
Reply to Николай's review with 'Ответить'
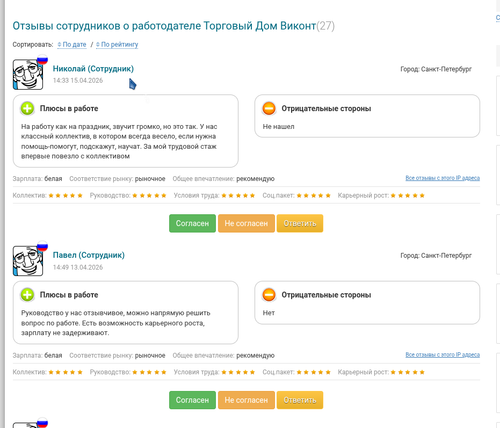pos(300,223)
